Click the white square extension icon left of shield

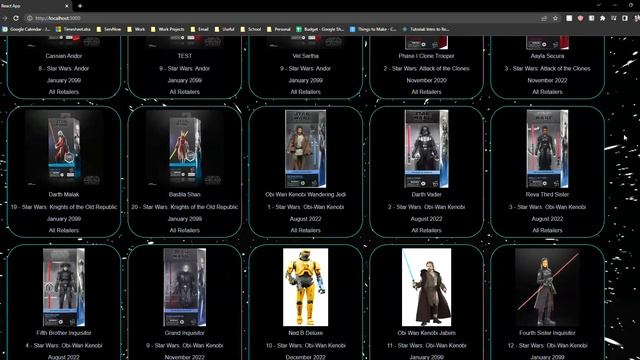pos(569,18)
